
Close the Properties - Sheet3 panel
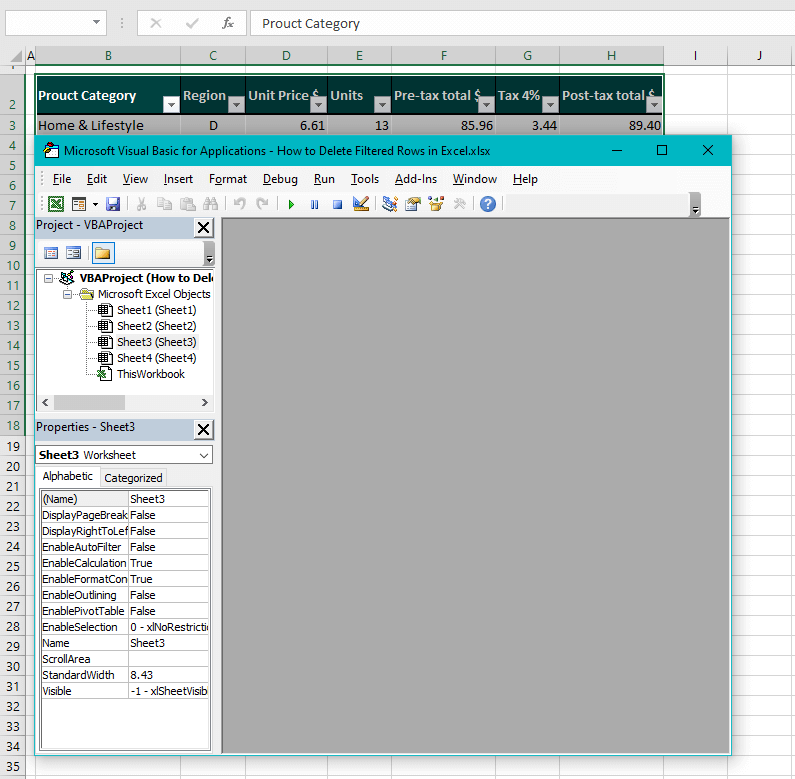click(x=203, y=430)
